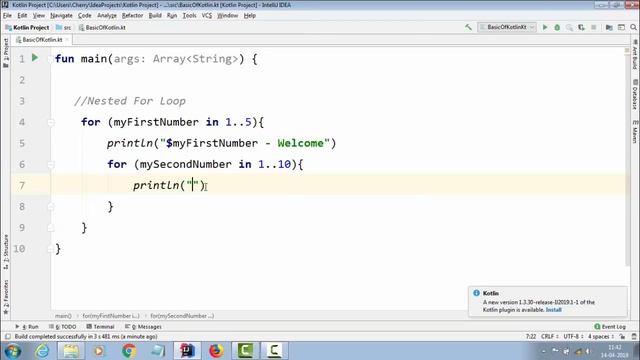Close the BasicOfKotlin.kt tab

pos(67,40)
